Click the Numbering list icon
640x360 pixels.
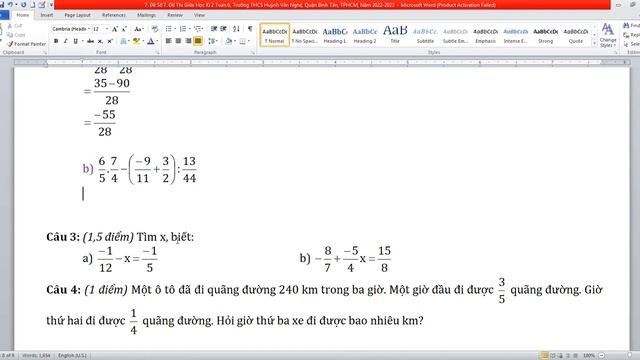[182, 29]
